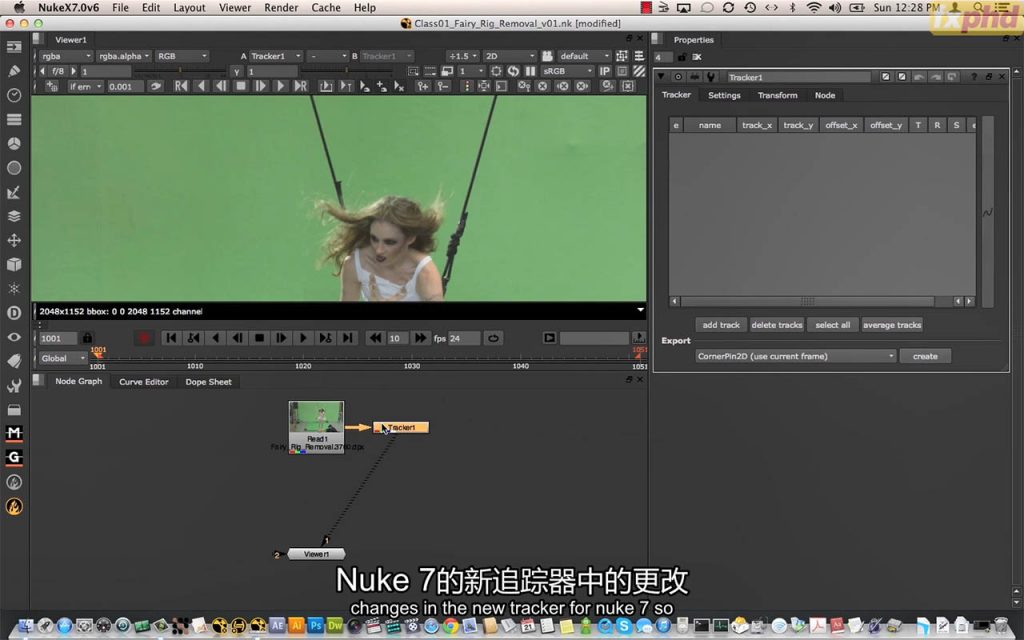
Task: Switch to the Curve Editor tab
Action: pos(144,381)
